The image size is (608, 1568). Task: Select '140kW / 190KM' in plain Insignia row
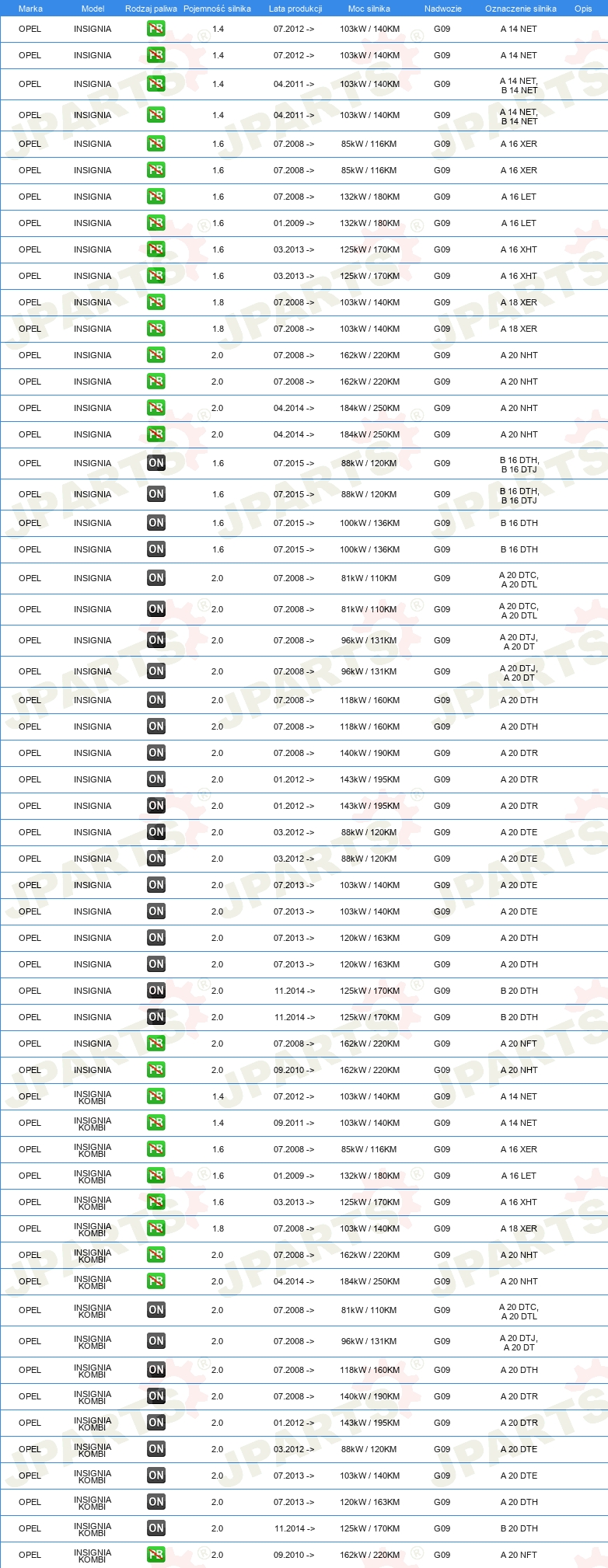[x=369, y=753]
